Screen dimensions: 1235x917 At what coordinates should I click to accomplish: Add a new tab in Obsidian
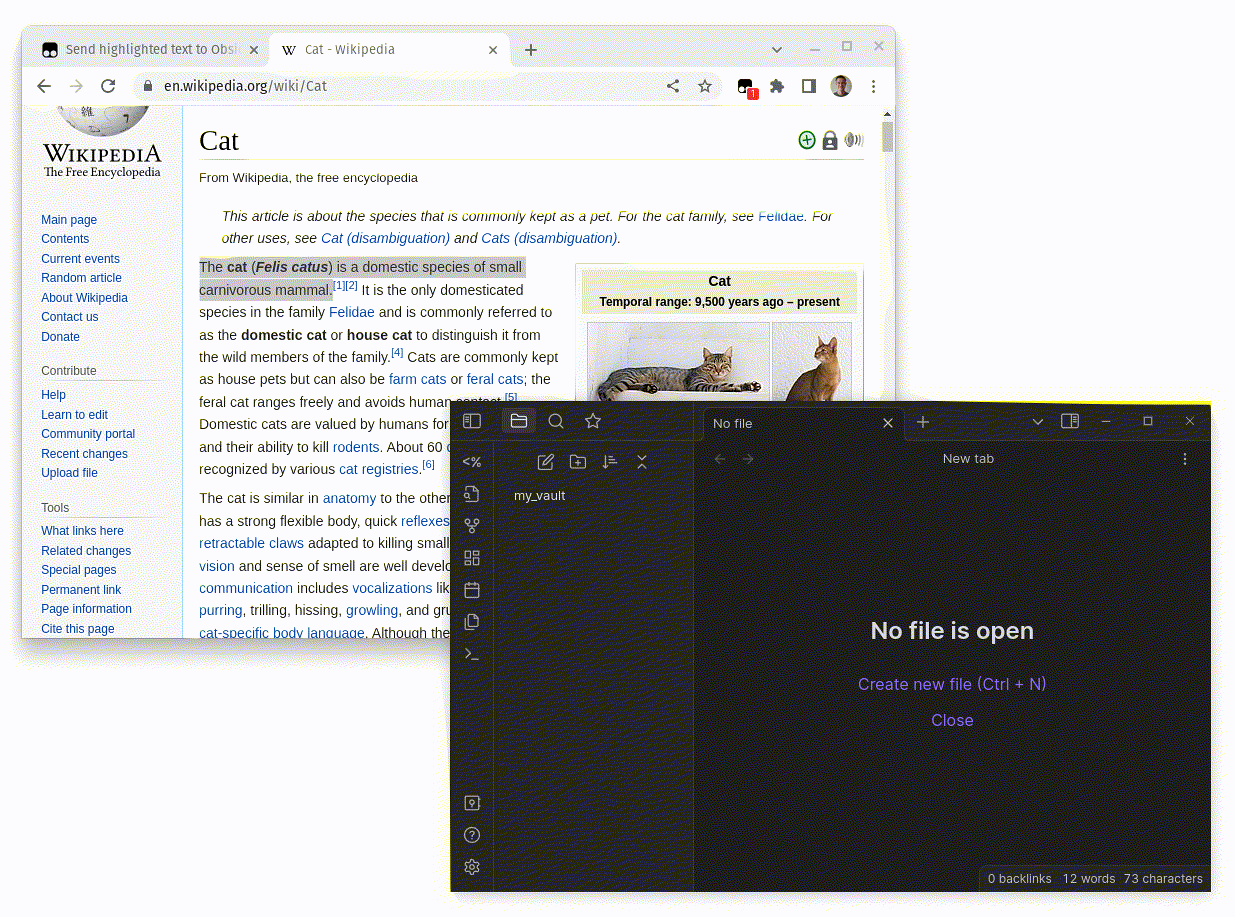click(923, 422)
